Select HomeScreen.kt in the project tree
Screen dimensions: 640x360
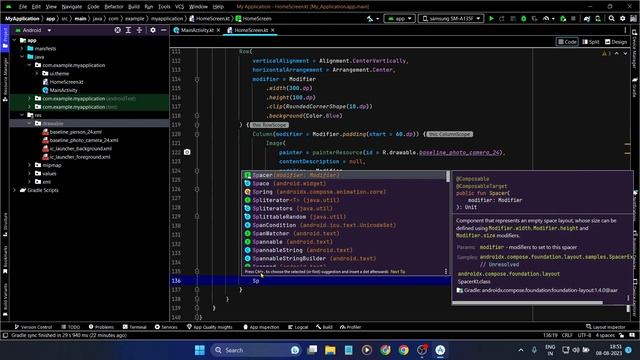pos(63,82)
